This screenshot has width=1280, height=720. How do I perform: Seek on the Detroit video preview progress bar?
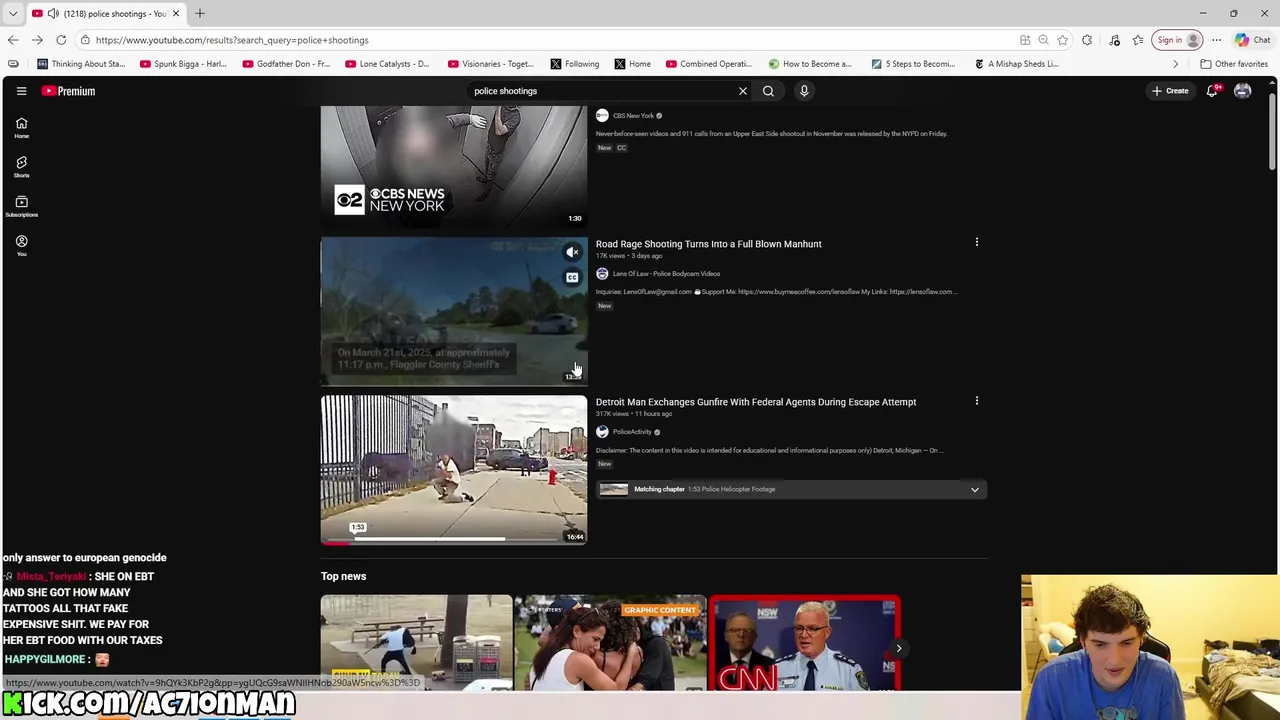click(x=454, y=540)
